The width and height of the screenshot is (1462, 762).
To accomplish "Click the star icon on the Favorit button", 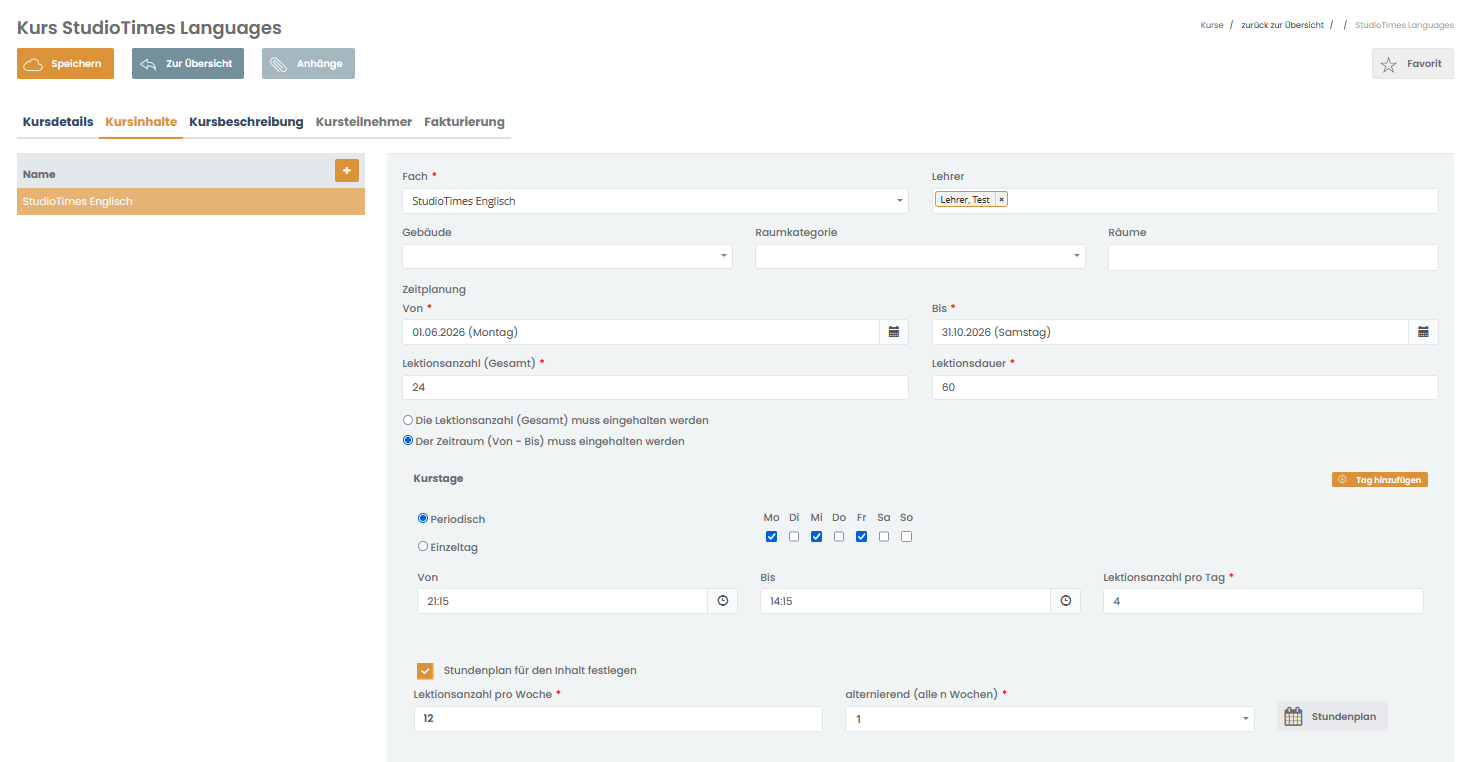I will coord(1389,64).
